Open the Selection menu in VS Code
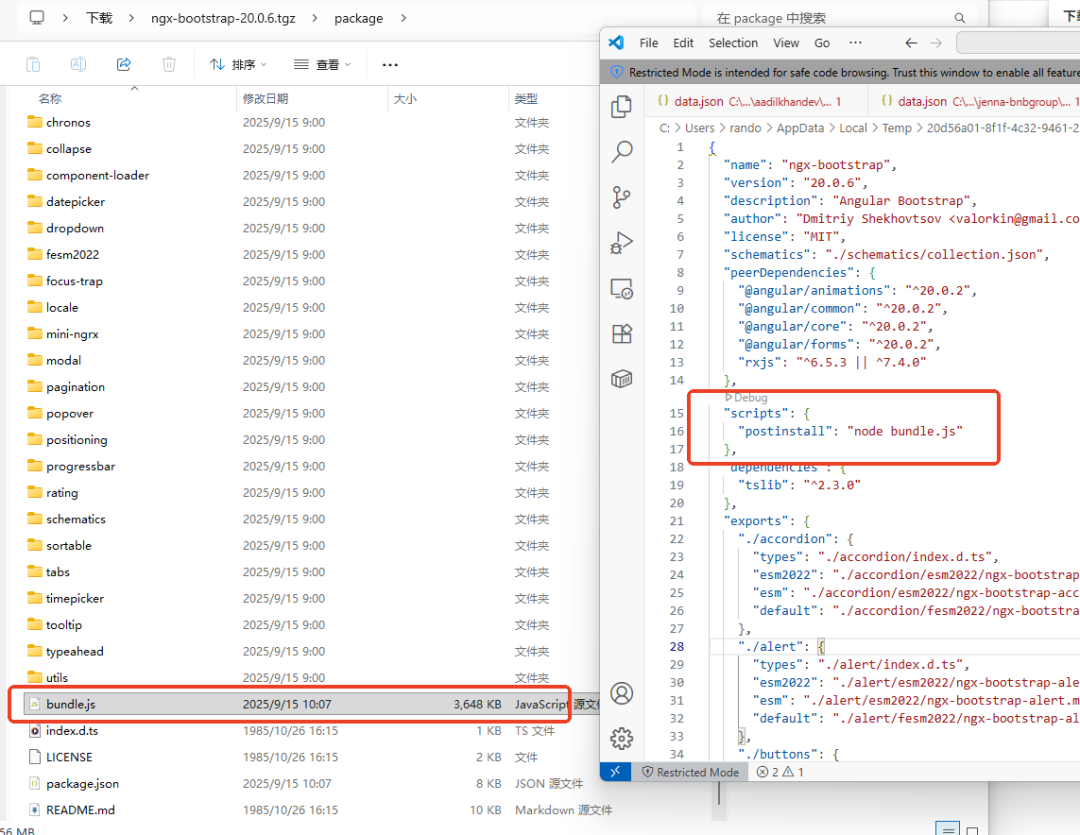The image size is (1080, 835). (733, 43)
